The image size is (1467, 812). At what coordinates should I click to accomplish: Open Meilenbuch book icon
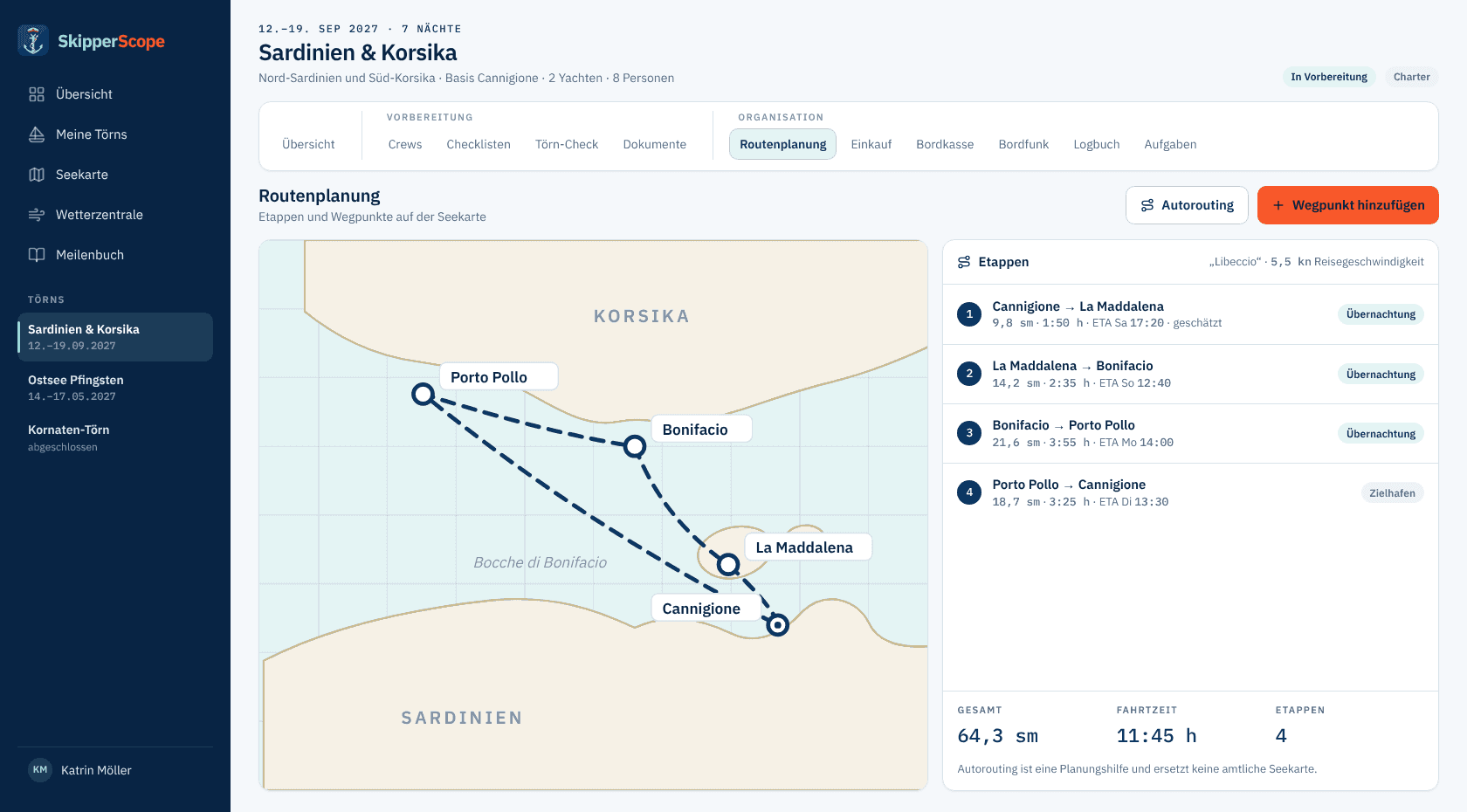coord(37,255)
